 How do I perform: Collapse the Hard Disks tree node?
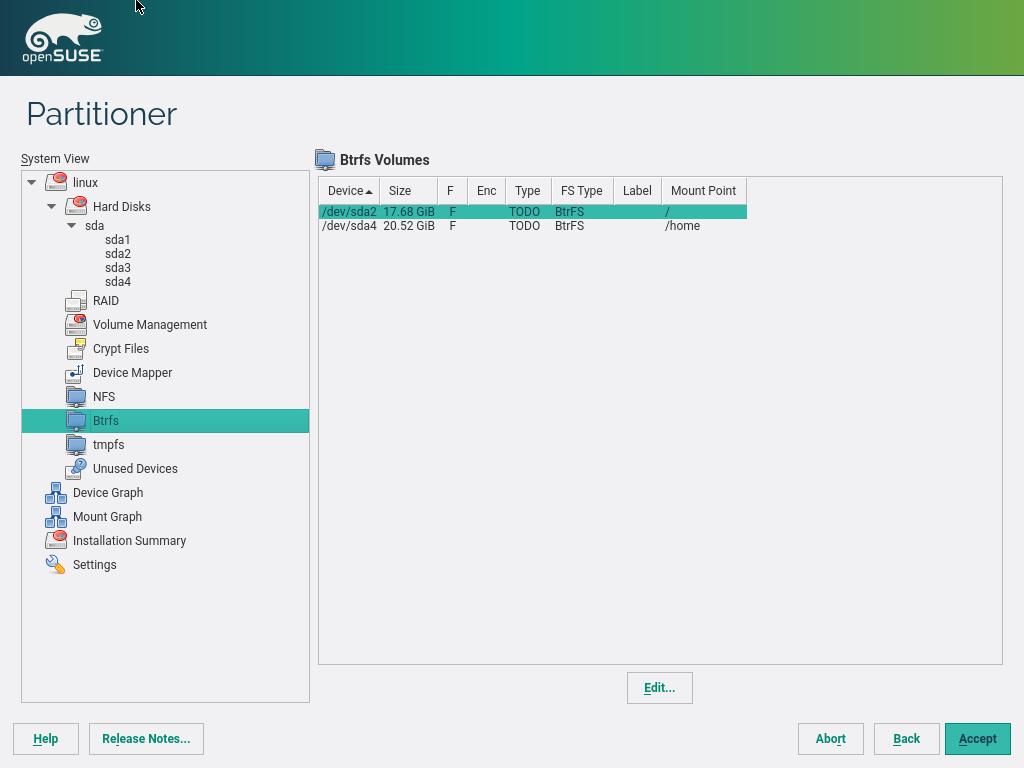click(52, 207)
